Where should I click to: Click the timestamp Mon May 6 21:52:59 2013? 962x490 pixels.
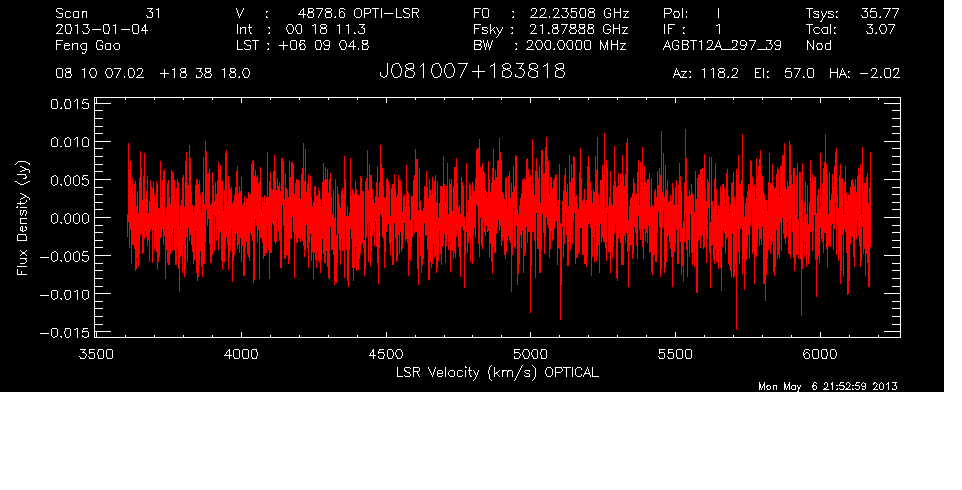pos(828,386)
